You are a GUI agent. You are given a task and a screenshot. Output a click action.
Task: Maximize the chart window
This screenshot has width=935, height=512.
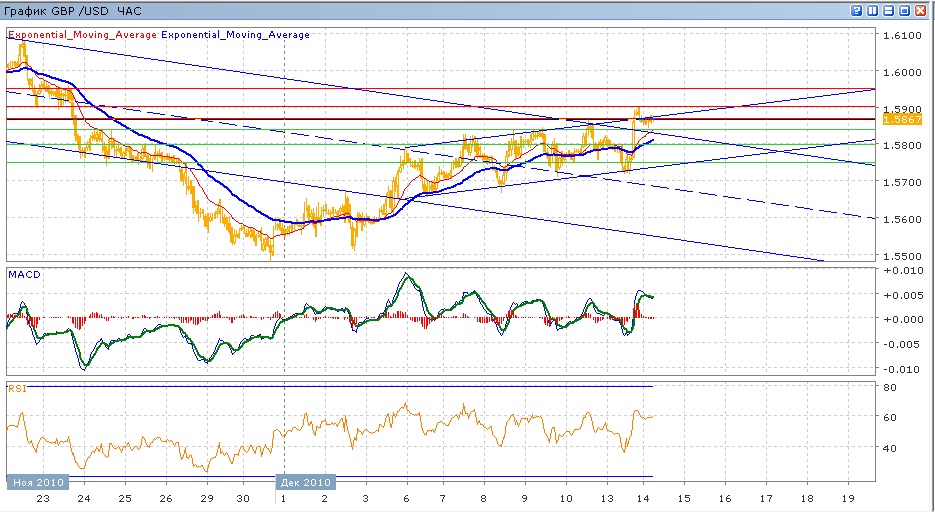coord(905,10)
